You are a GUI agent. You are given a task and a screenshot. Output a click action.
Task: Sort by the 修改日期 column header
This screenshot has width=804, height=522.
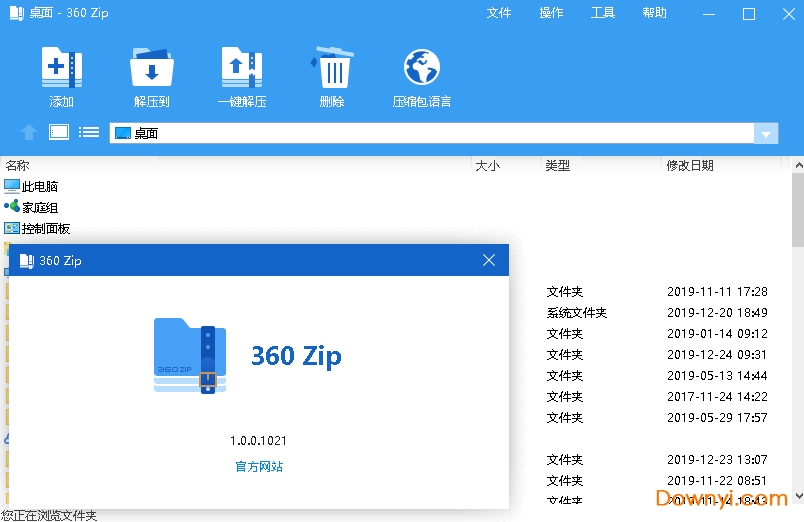pyautogui.click(x=690, y=166)
